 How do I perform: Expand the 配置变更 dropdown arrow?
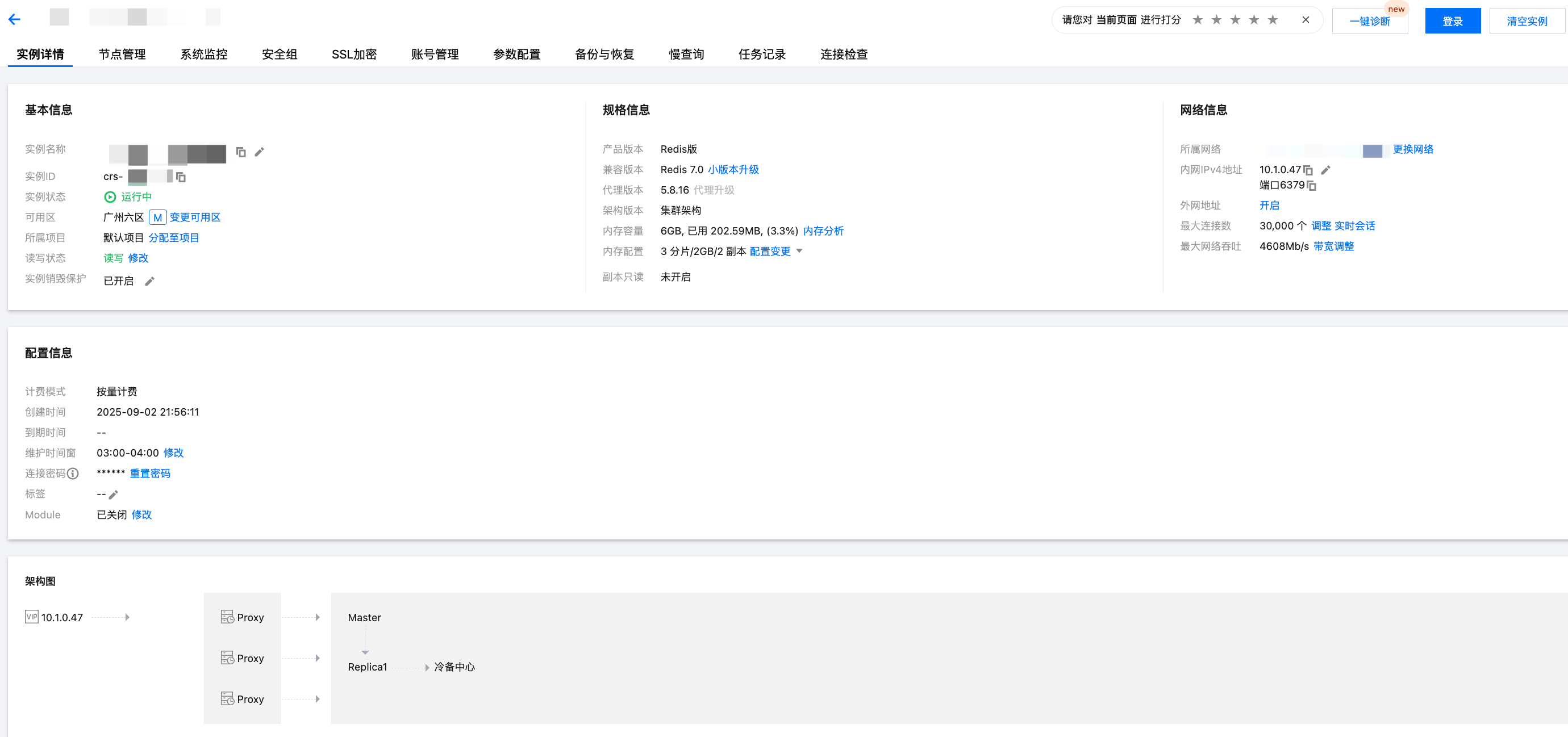(x=800, y=252)
